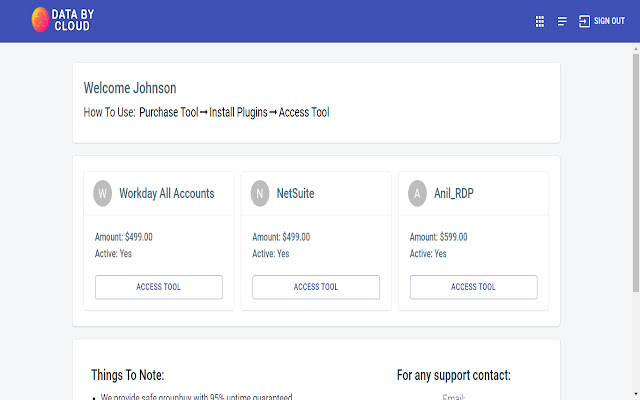
Task: Click the Things To Note heading
Action: [127, 376]
